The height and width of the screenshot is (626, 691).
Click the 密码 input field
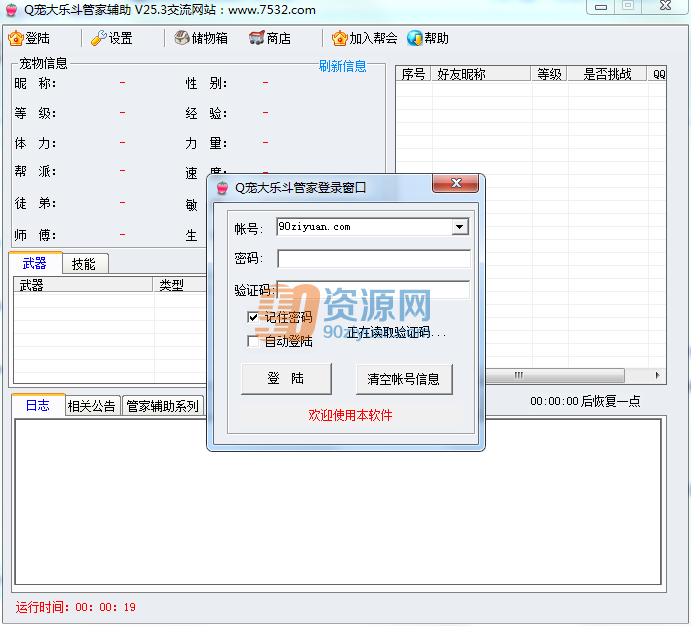pyautogui.click(x=374, y=259)
